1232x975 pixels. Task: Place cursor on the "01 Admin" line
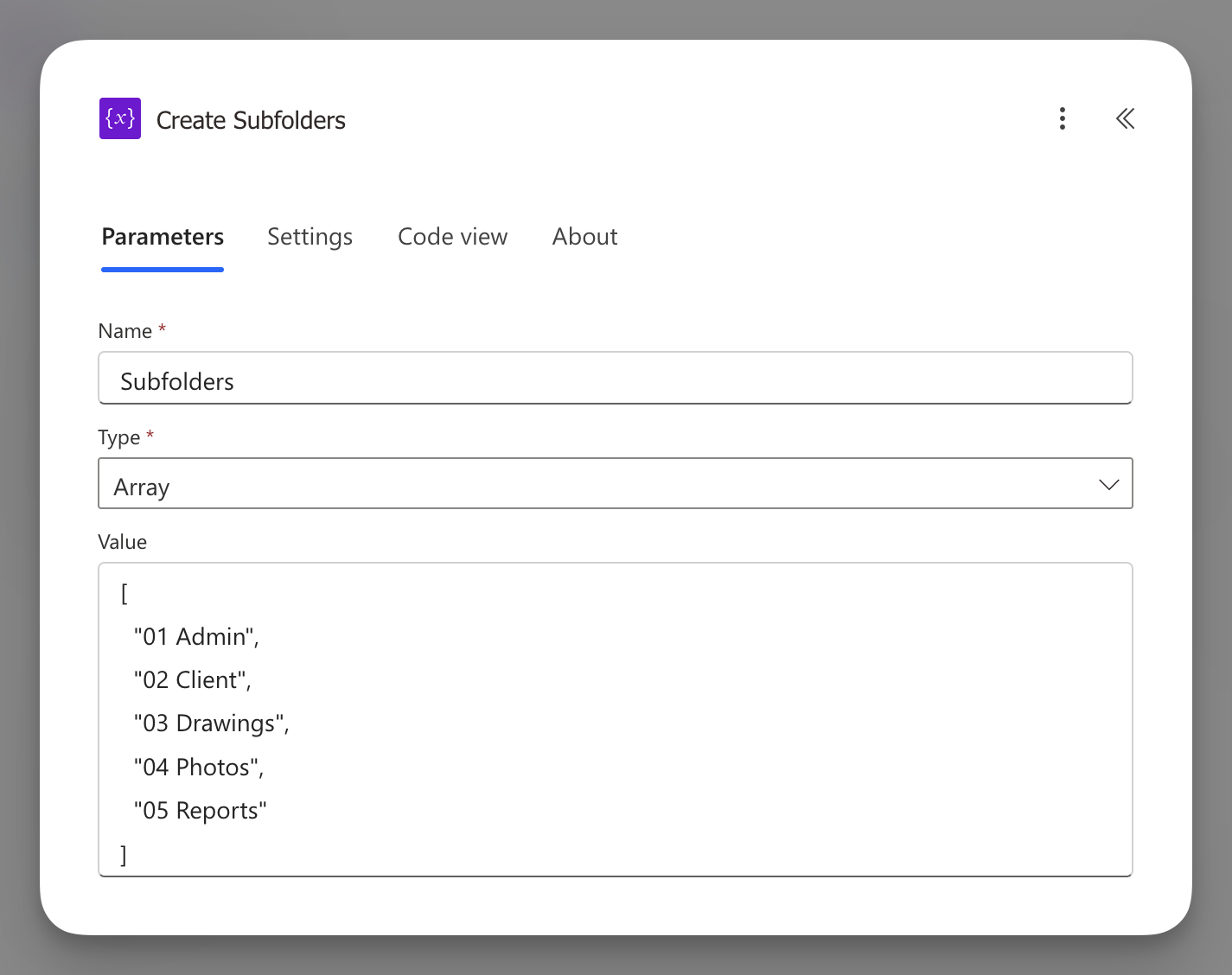(196, 637)
